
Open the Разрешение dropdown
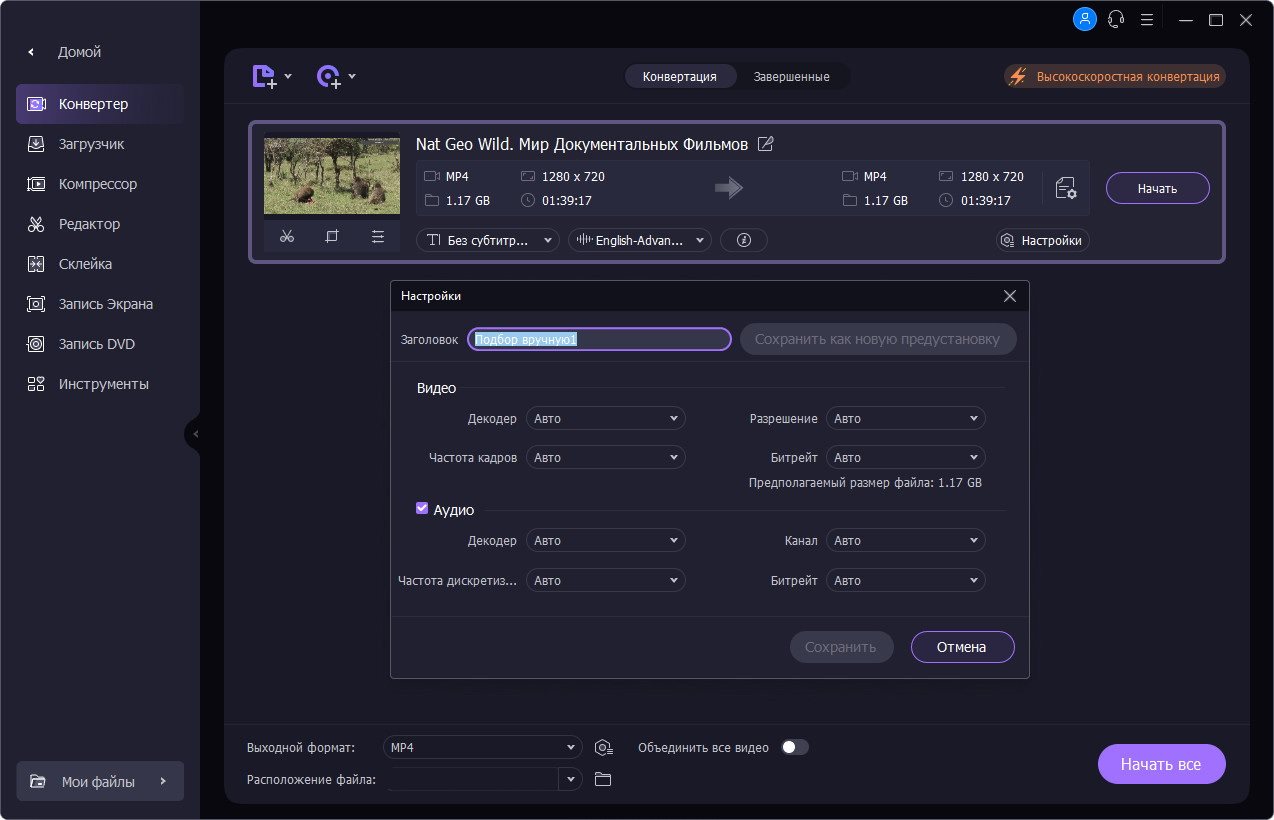pos(906,418)
